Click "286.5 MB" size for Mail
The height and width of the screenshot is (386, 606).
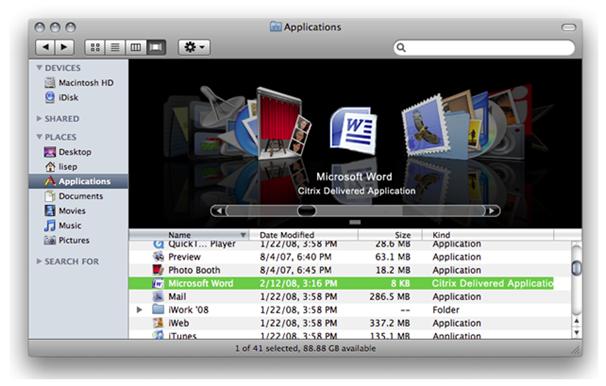pos(390,296)
